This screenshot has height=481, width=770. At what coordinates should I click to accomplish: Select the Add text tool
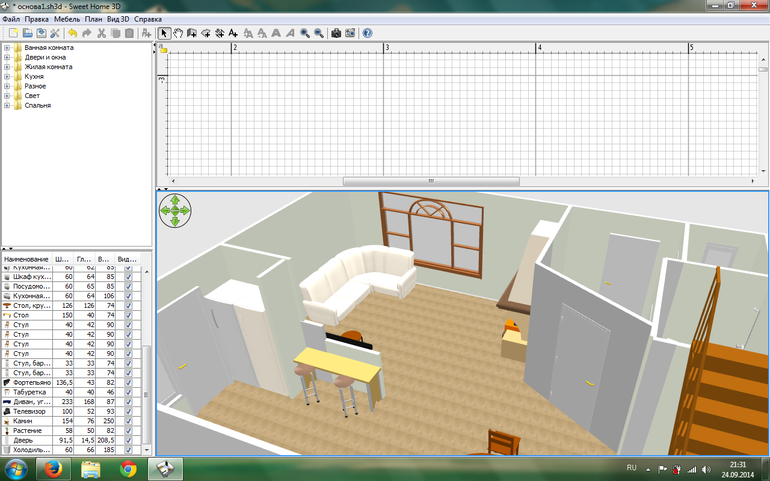(x=233, y=33)
